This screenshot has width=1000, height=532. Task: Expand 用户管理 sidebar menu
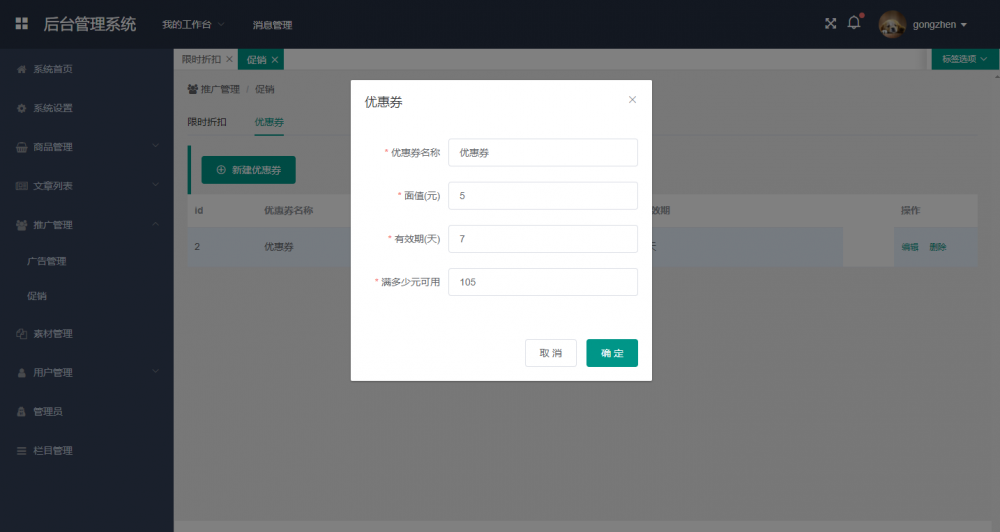[x=87, y=373]
